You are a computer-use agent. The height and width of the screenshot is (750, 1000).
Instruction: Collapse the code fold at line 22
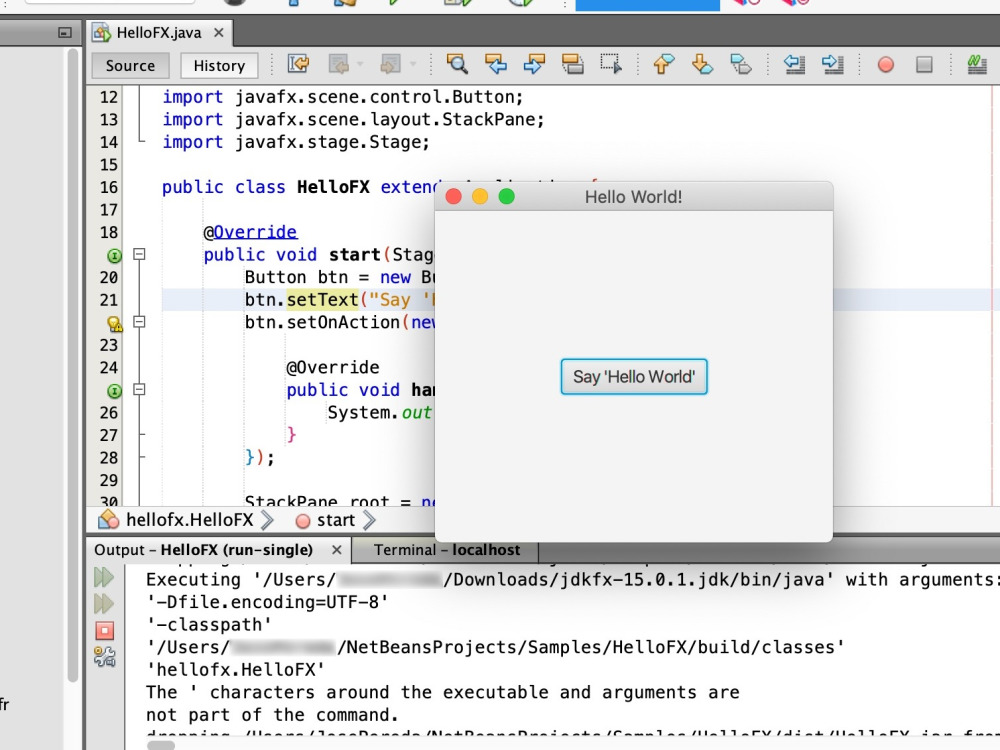click(x=139, y=321)
